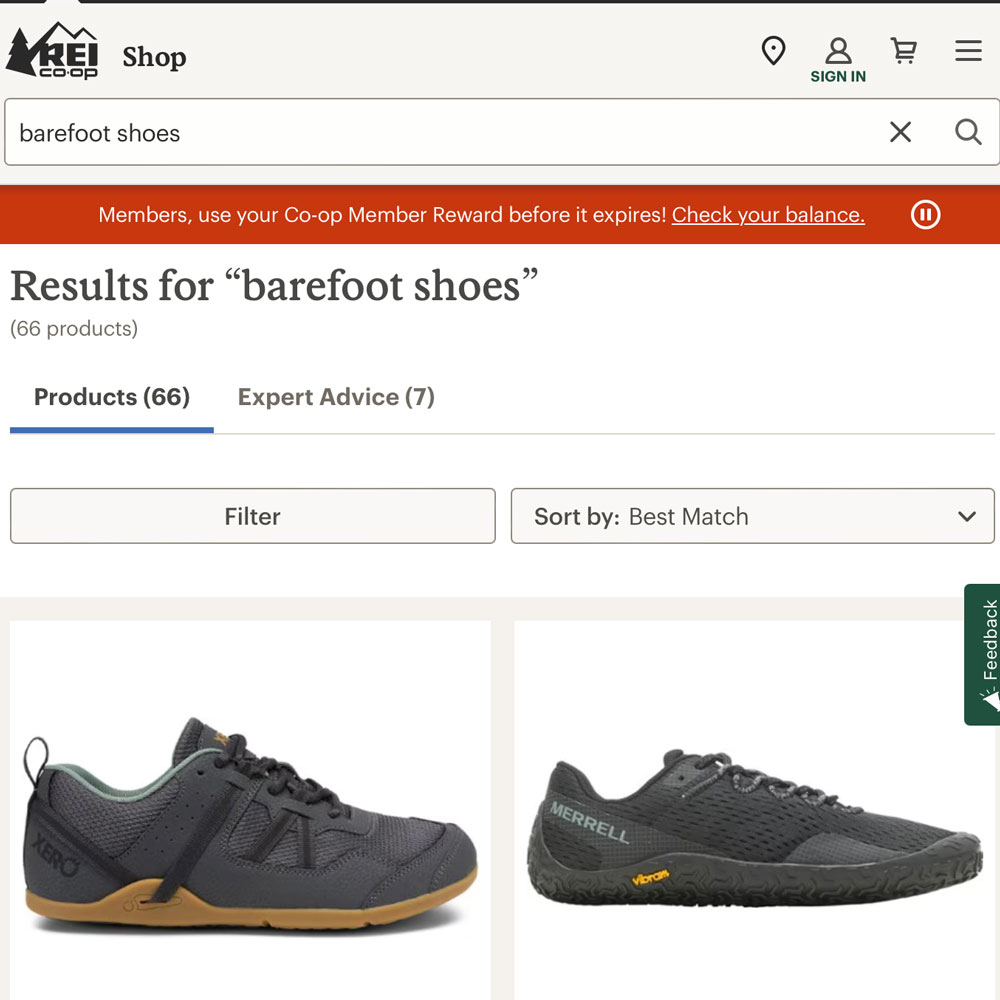This screenshot has height=1000, width=1000.
Task: Clear the search field with the X icon
Action: click(x=900, y=131)
